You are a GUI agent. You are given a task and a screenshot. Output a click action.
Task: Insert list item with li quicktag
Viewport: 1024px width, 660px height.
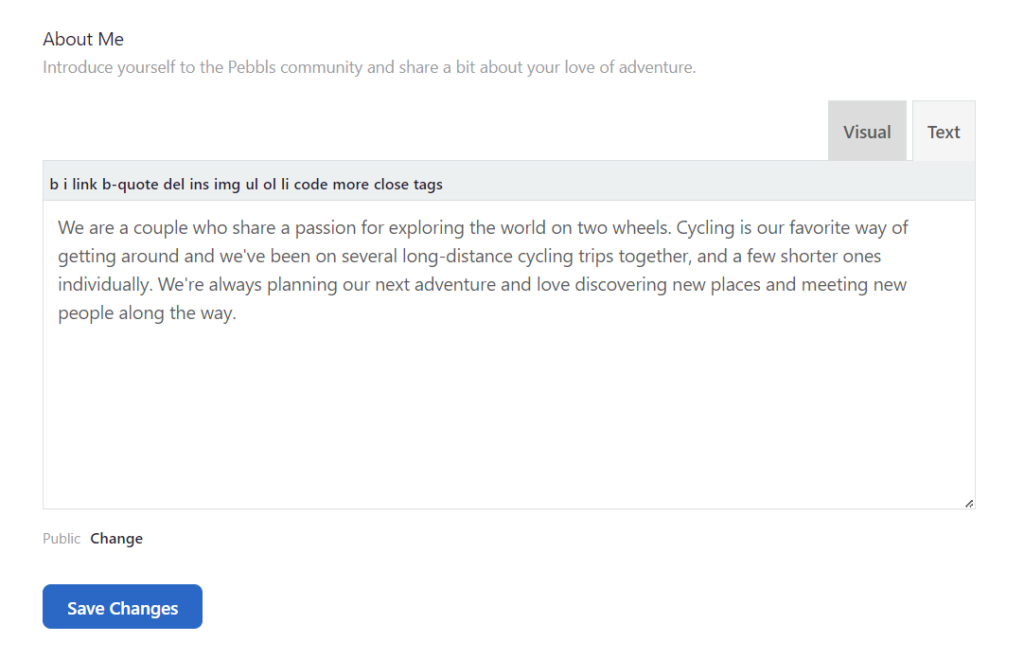285,184
